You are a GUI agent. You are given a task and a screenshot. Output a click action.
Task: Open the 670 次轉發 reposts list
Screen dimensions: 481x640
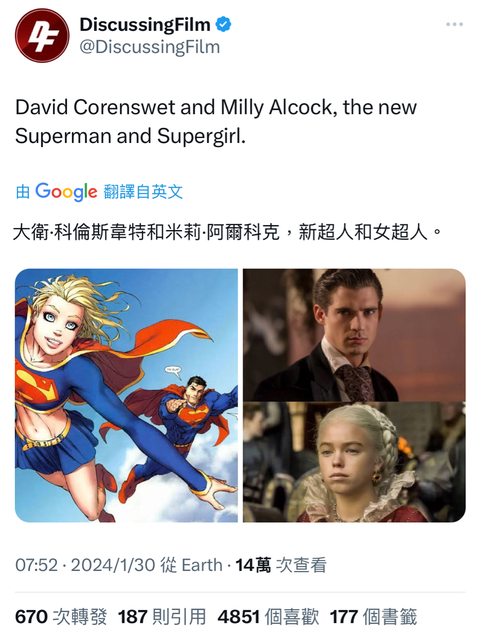(x=61, y=617)
